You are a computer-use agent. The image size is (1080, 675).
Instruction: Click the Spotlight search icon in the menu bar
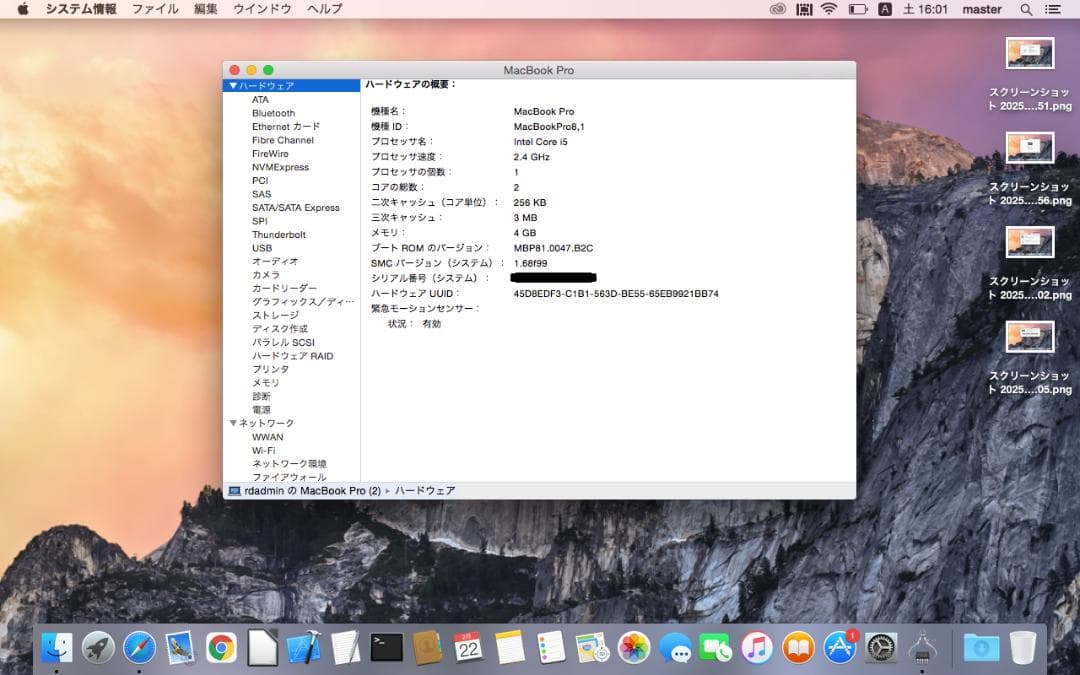(1027, 10)
